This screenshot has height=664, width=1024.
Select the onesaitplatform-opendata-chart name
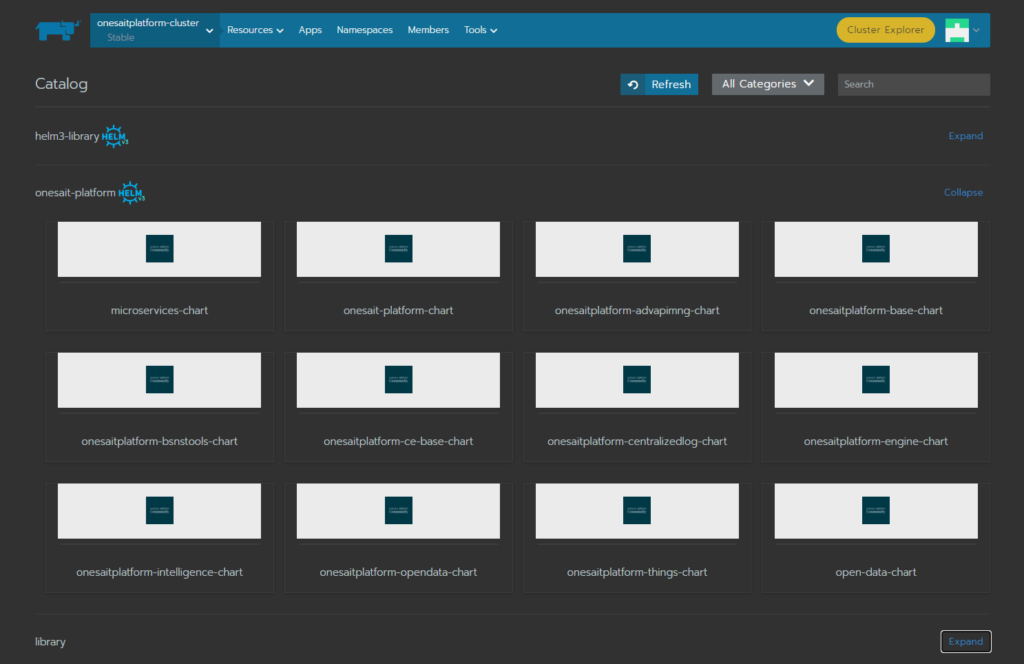click(398, 573)
